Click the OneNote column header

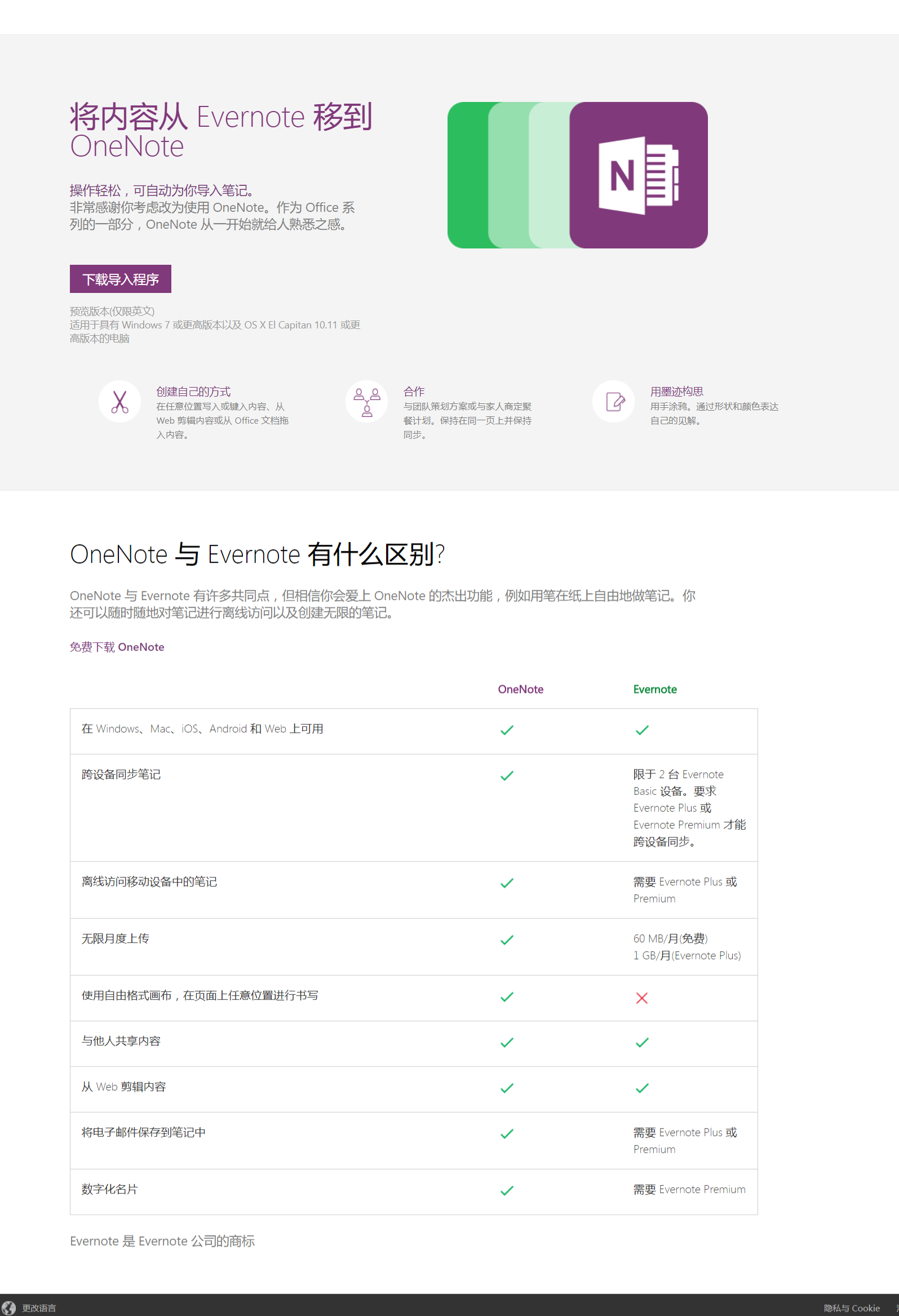[x=520, y=689]
